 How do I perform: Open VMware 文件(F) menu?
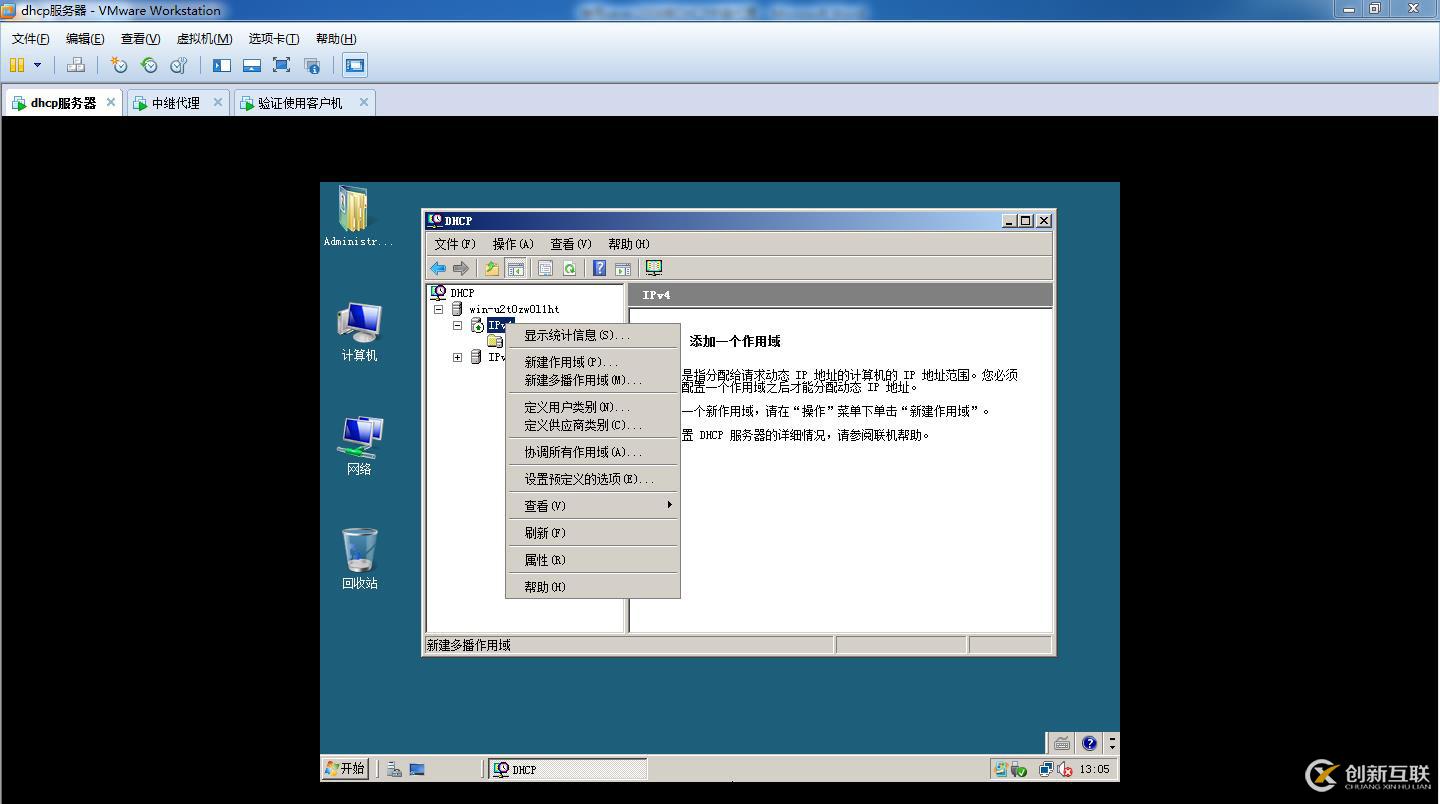pyautogui.click(x=31, y=39)
